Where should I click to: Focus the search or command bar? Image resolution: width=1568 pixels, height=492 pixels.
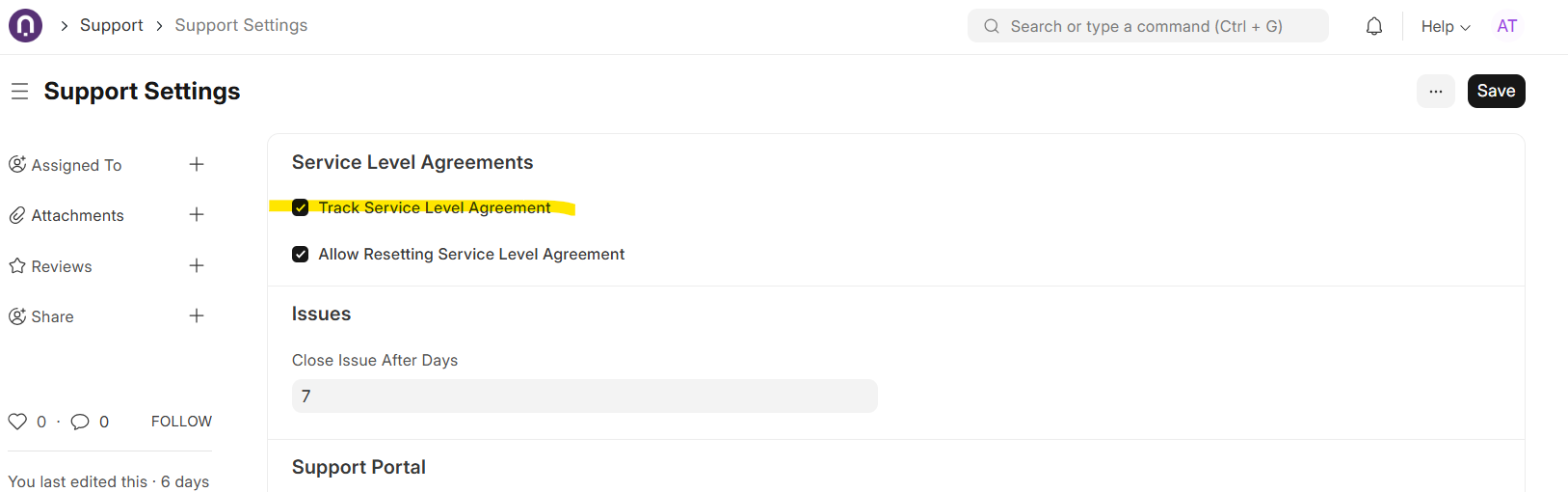click(x=1148, y=26)
